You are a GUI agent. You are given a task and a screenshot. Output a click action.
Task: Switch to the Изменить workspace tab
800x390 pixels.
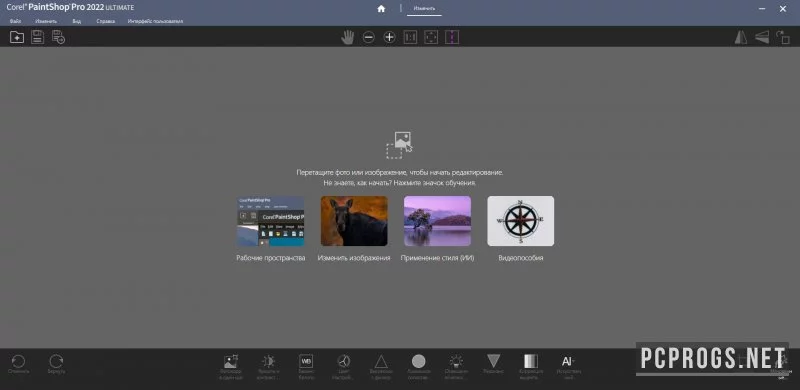pyautogui.click(x=424, y=9)
